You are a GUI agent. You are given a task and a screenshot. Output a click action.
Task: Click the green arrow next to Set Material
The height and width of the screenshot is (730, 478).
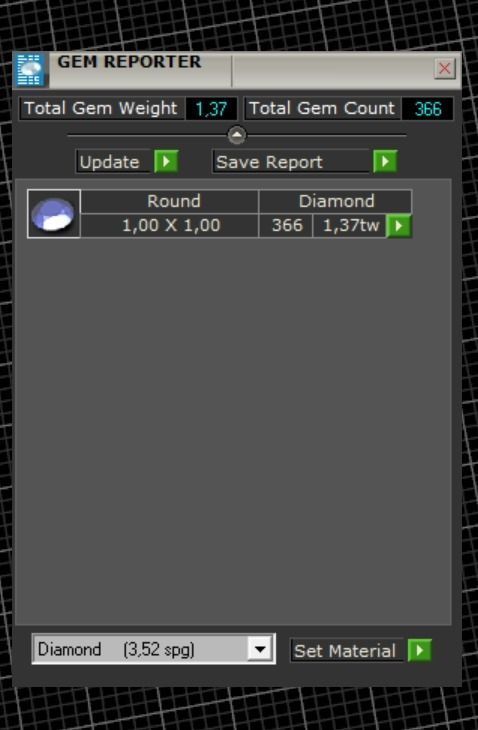click(x=419, y=650)
